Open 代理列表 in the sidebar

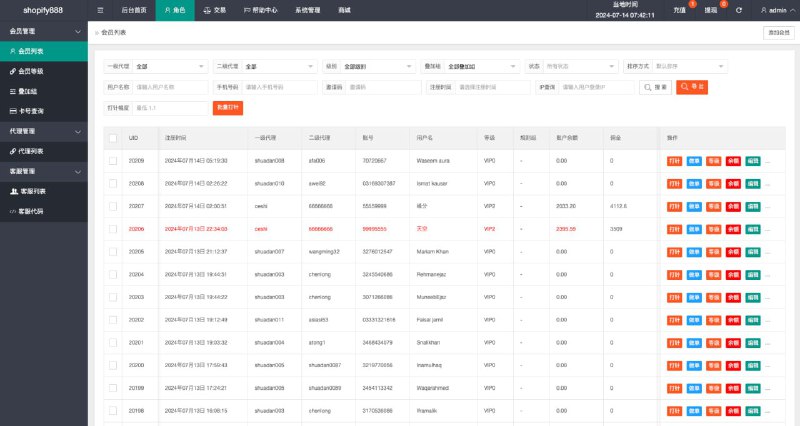[44, 151]
